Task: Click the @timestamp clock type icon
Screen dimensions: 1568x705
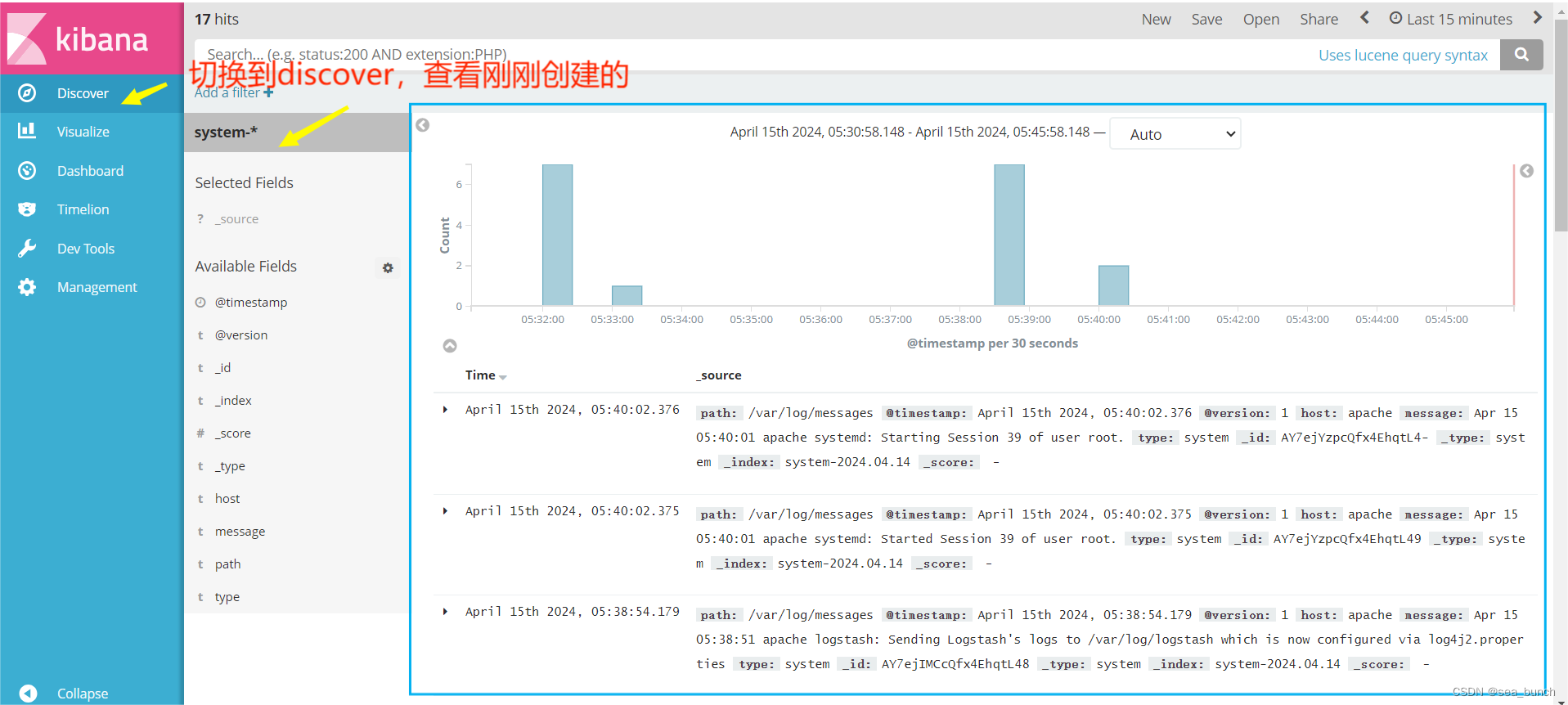Action: tap(200, 303)
